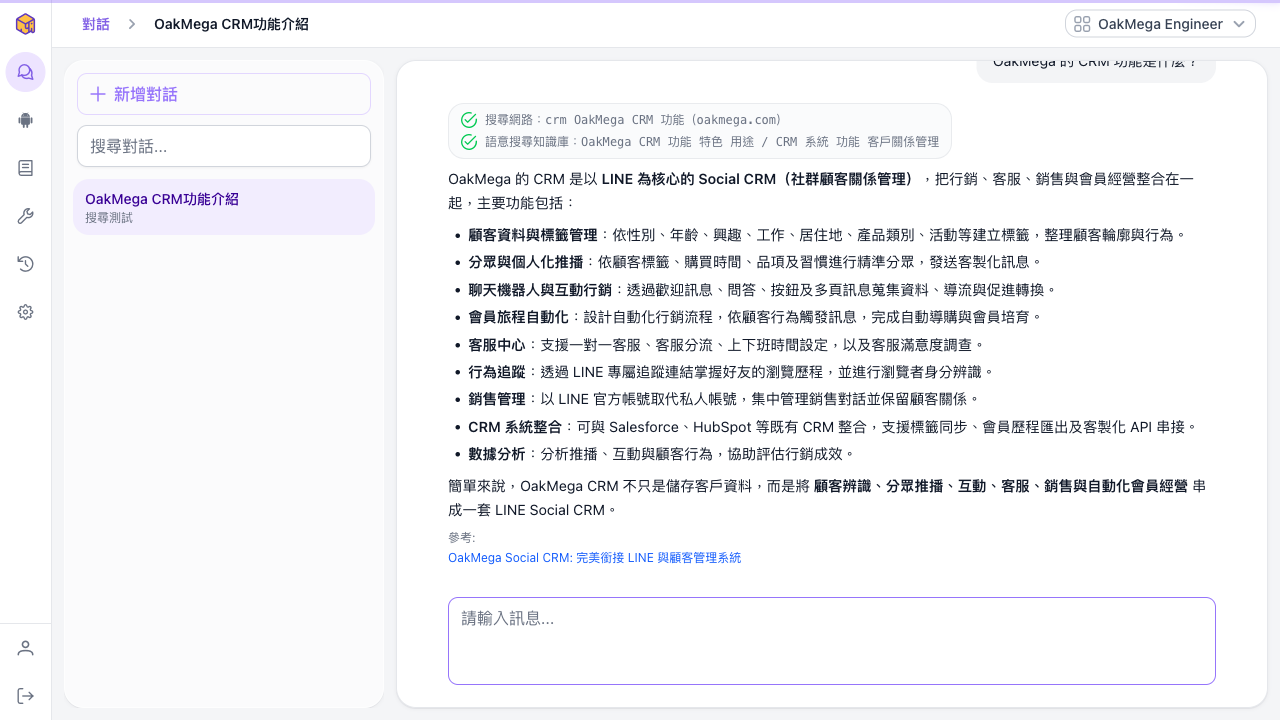Open the settings gear sidebar icon
Screen dimensions: 1280x720
coord(26,312)
